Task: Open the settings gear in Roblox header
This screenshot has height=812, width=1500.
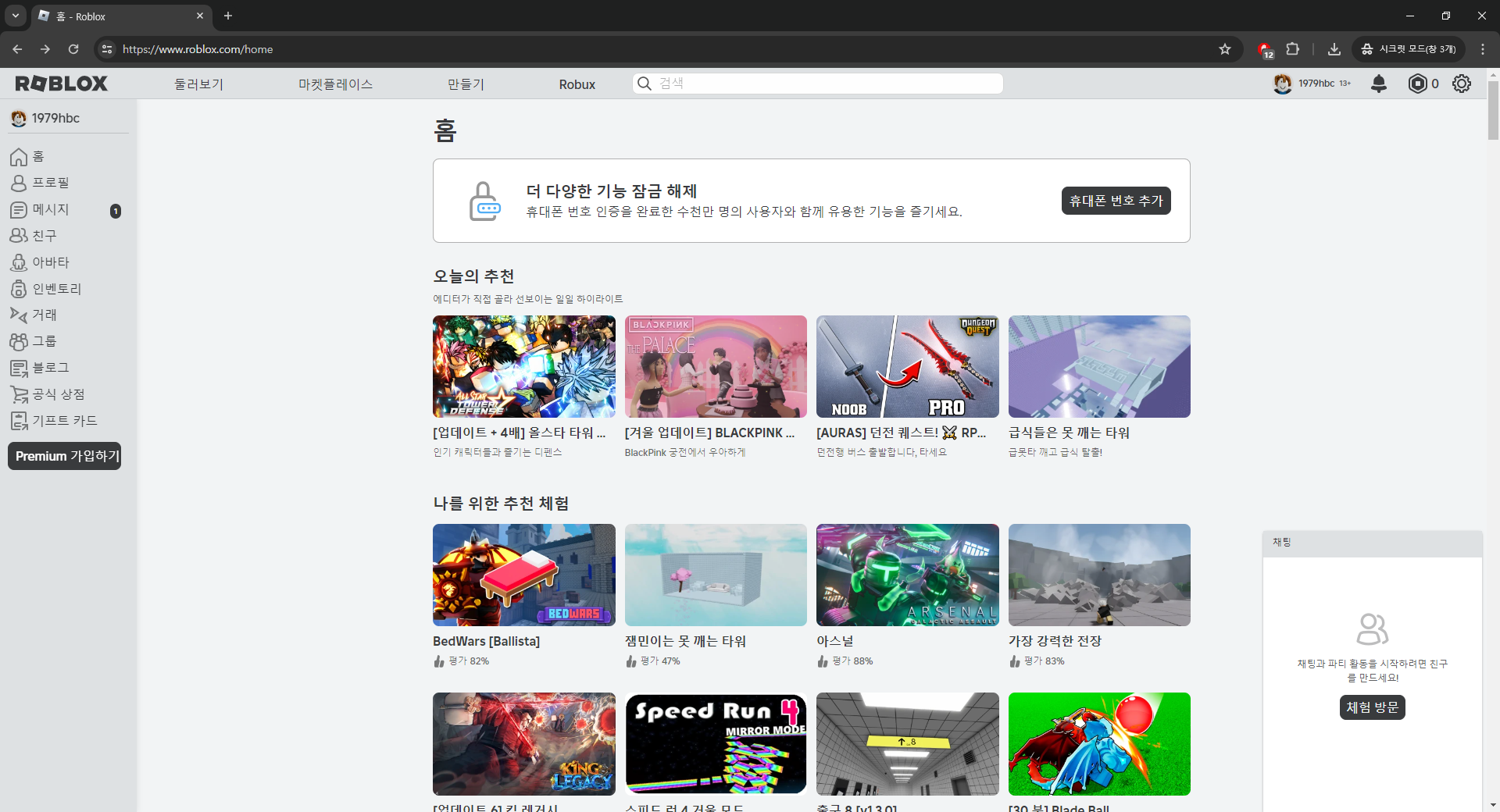Action: point(1462,84)
